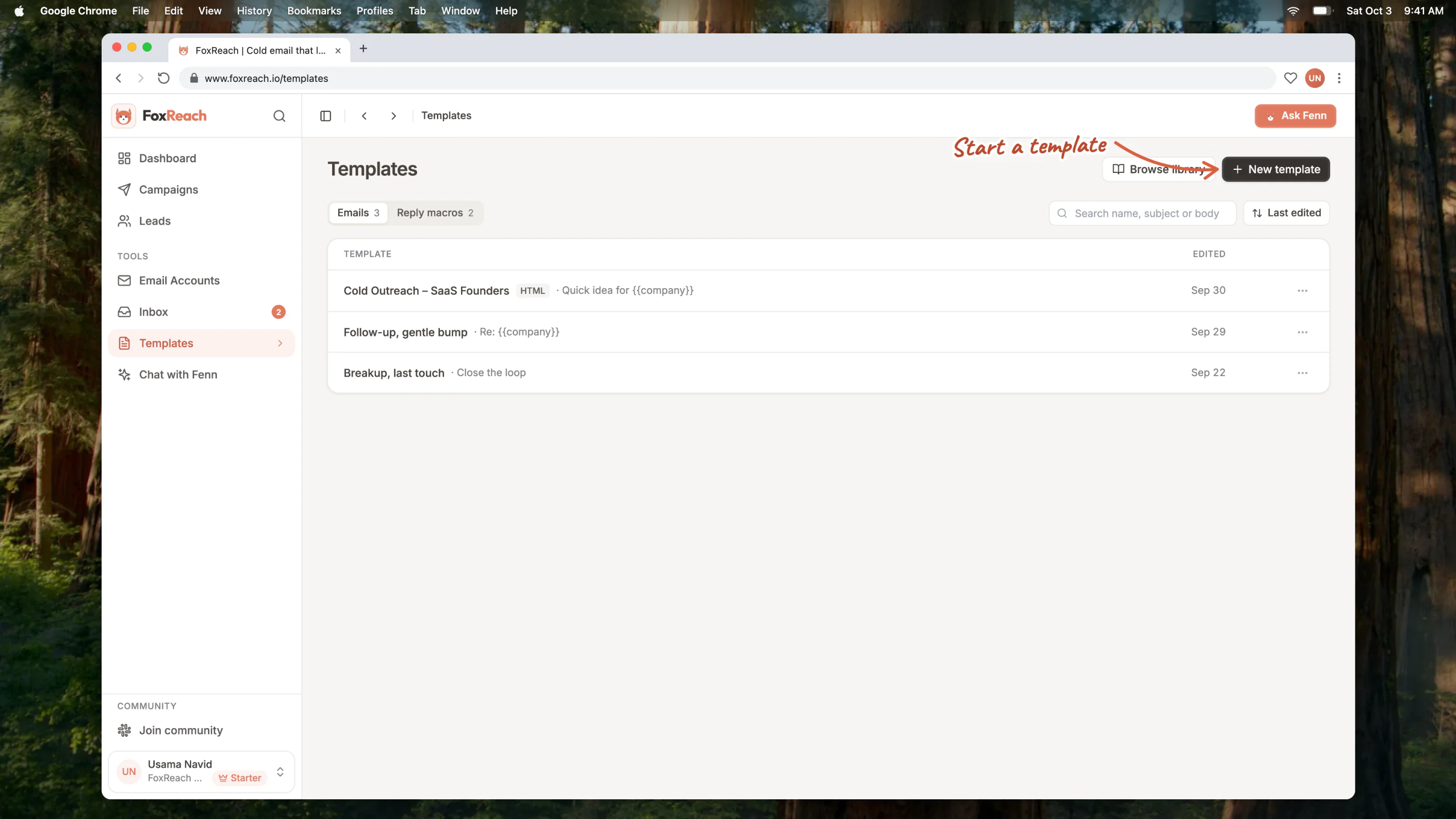Go back with header left chevron

pyautogui.click(x=364, y=116)
